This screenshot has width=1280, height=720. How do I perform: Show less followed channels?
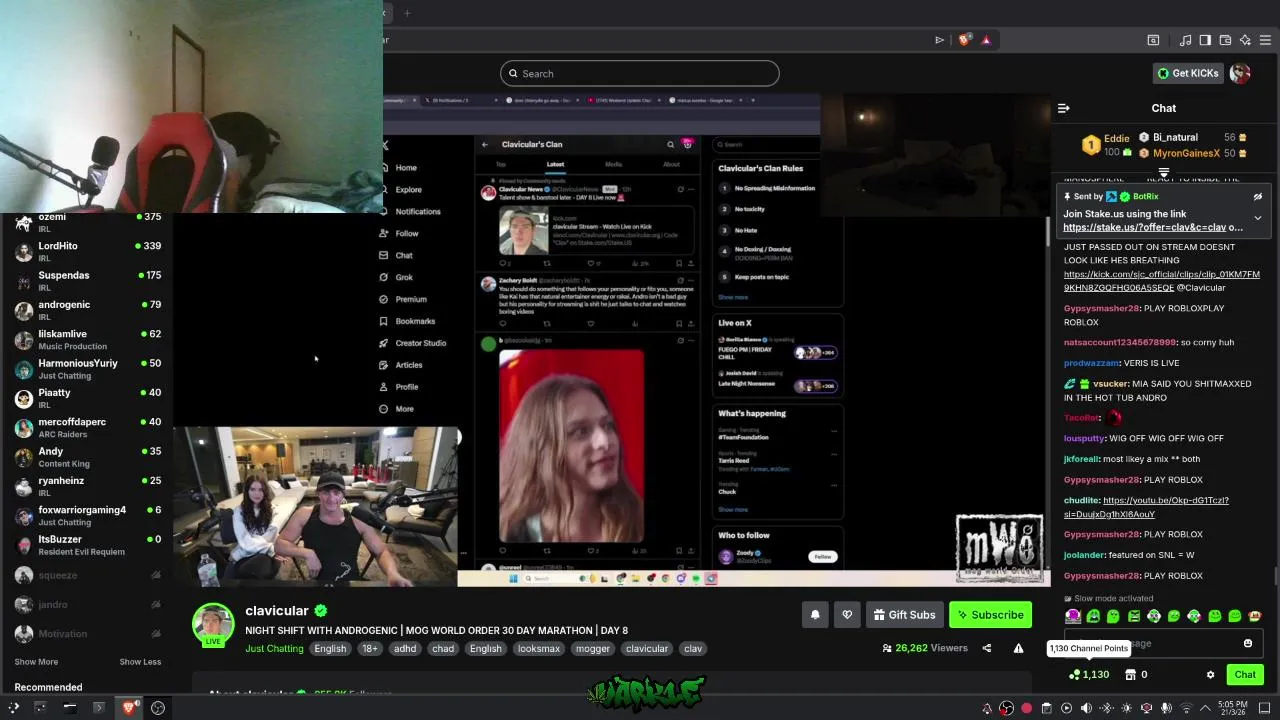coord(140,662)
